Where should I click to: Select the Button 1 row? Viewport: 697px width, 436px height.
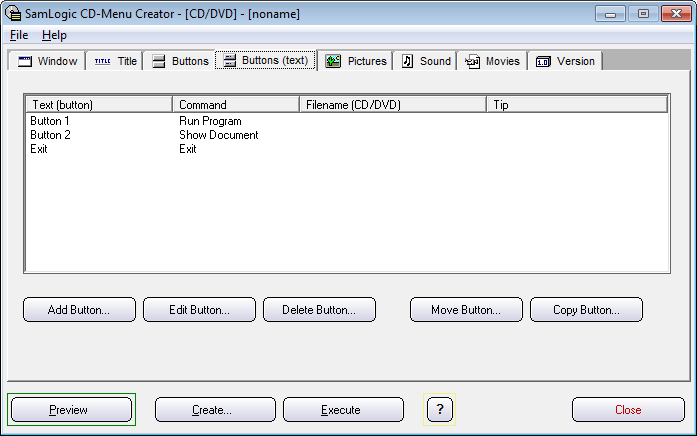(x=50, y=121)
